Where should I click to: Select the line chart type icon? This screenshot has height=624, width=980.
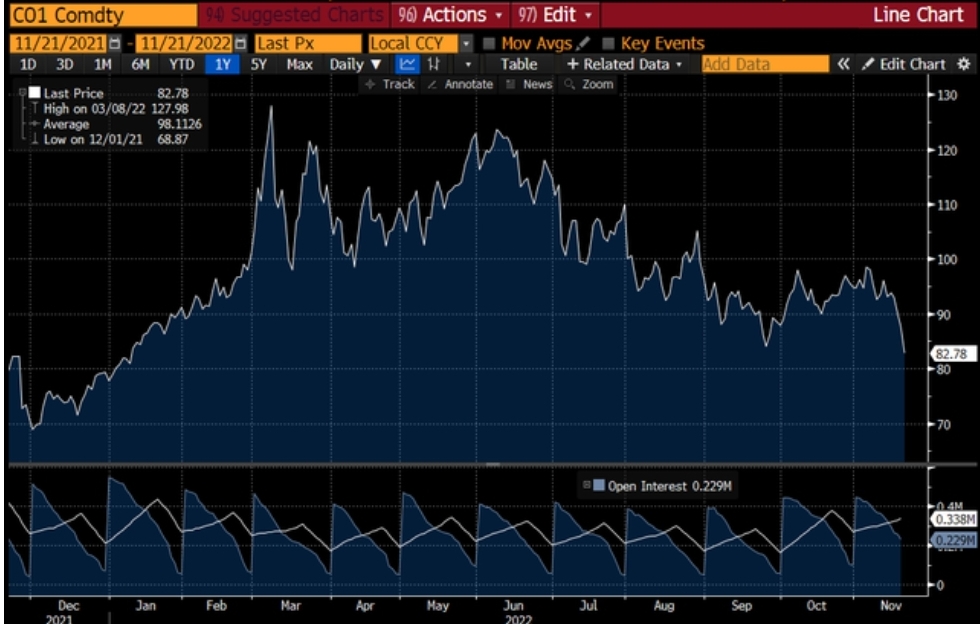coord(407,64)
